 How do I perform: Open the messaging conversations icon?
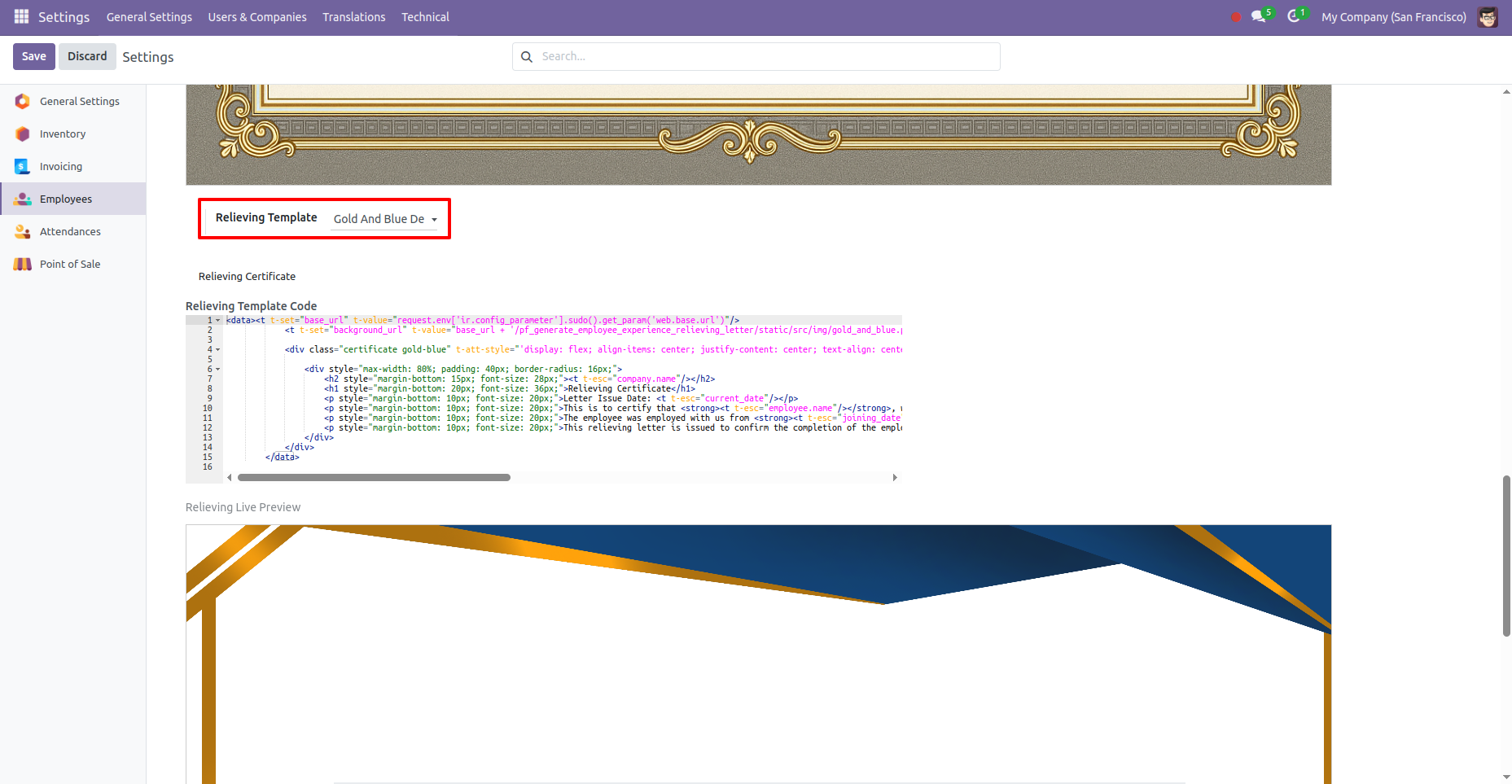[x=1258, y=17]
